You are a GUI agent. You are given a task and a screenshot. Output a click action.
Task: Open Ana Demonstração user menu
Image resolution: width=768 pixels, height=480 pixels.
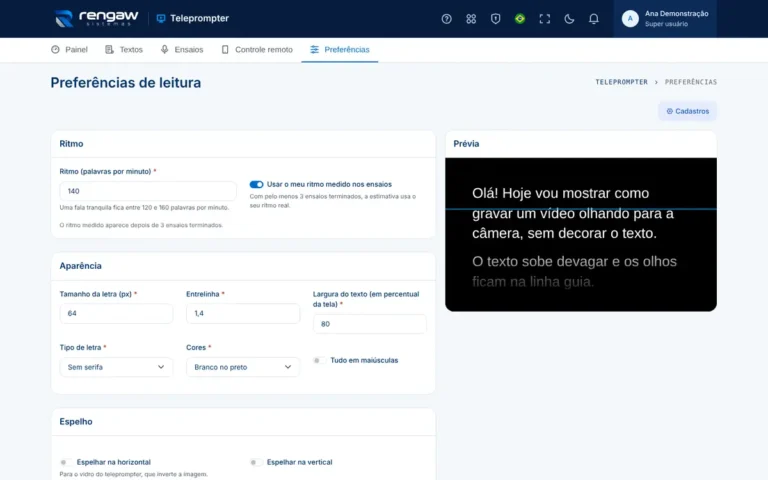(665, 19)
